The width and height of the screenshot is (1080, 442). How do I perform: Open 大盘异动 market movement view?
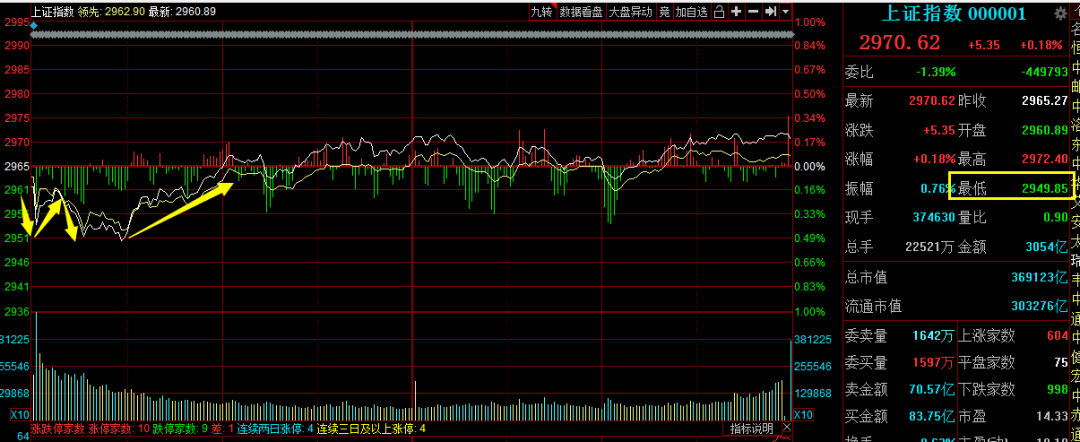point(630,11)
